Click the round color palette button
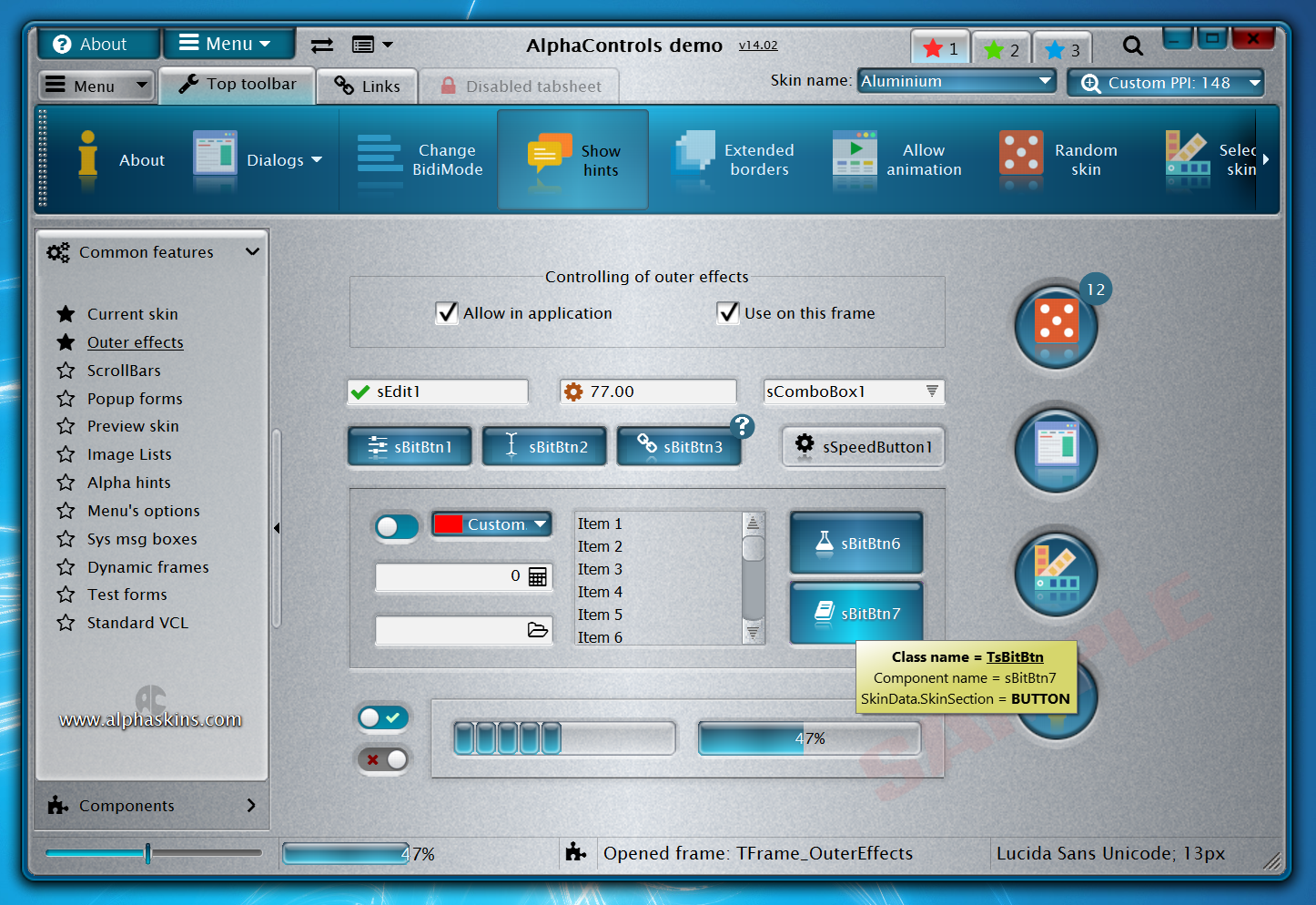 click(x=1057, y=575)
